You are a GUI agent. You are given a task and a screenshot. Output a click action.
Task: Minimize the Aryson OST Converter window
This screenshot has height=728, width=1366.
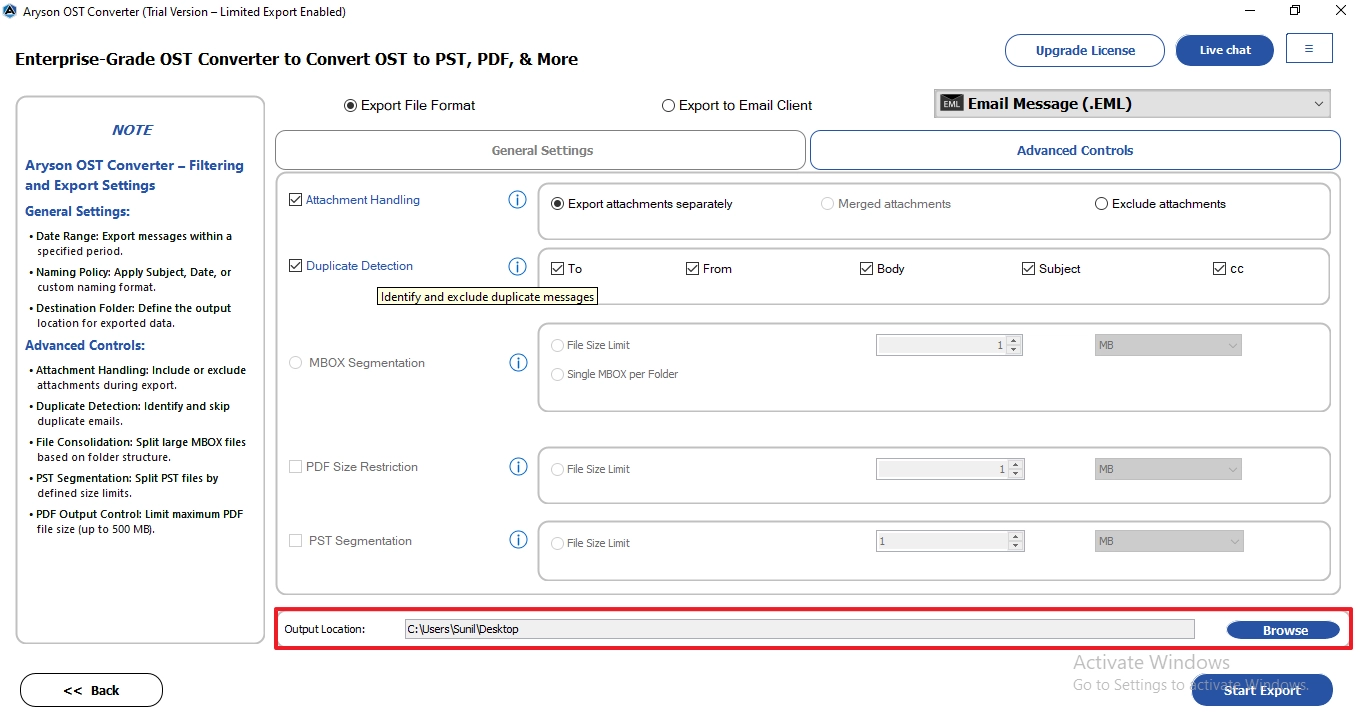pyautogui.click(x=1251, y=11)
